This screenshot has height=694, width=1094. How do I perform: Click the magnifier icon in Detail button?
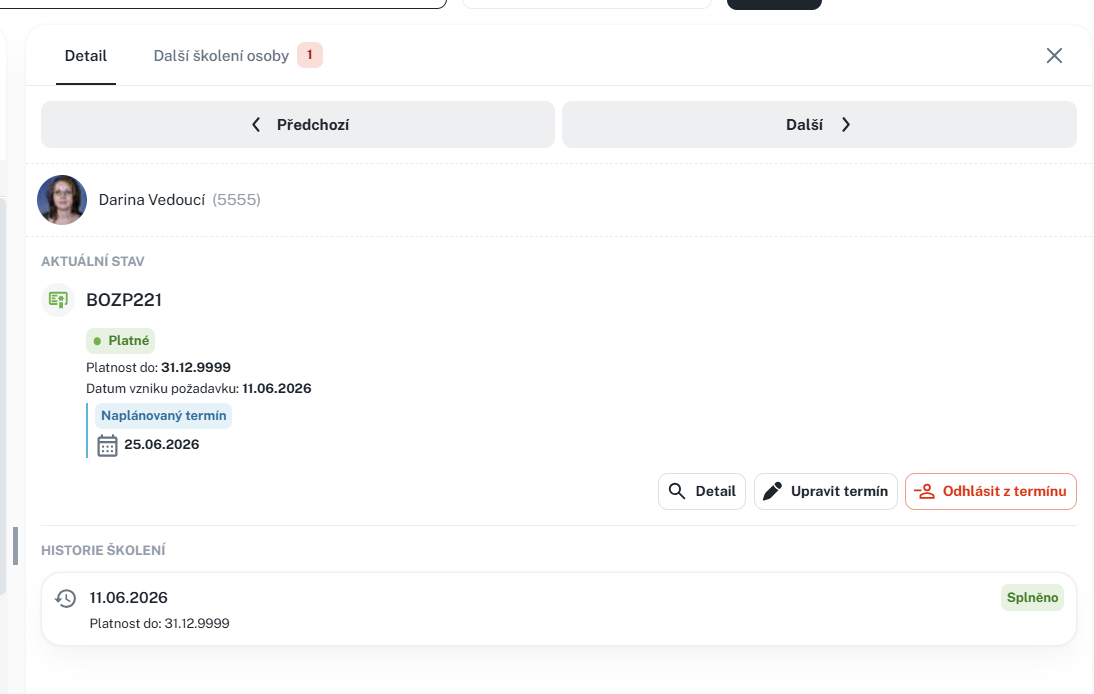[x=677, y=491]
